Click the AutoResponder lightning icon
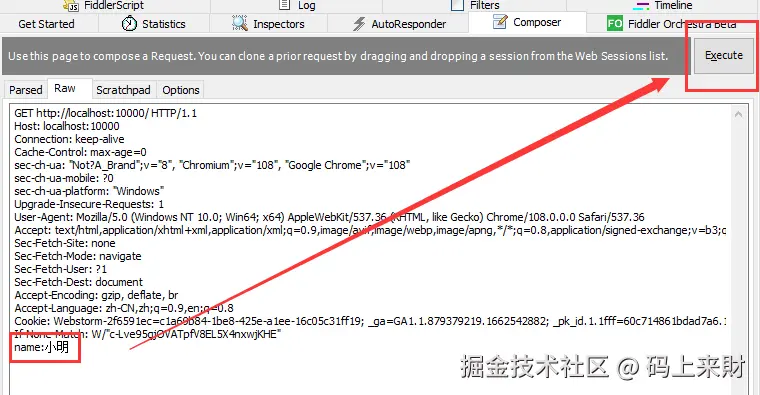The image size is (760, 395). 359,24
